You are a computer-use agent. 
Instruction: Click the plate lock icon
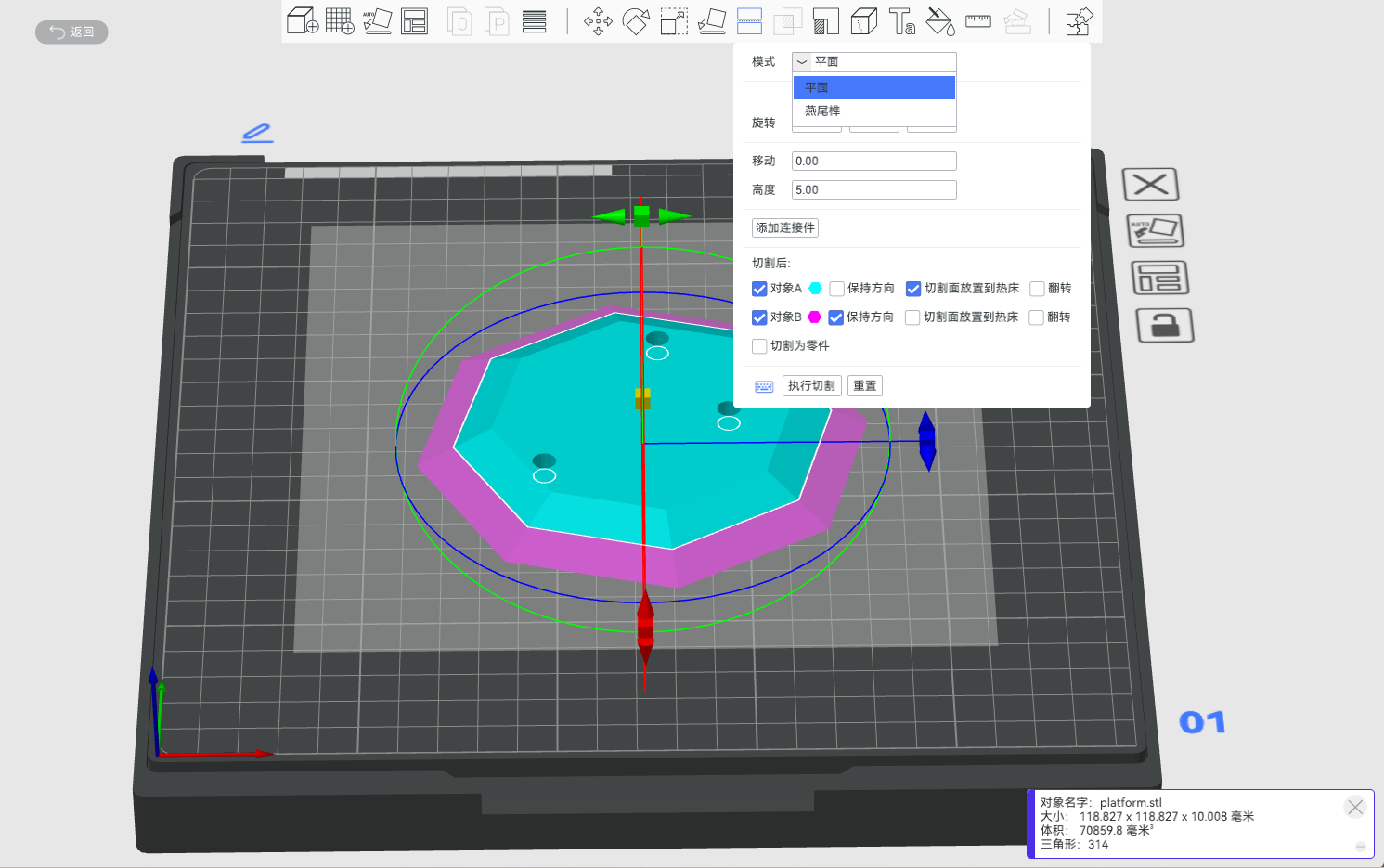(x=1164, y=326)
